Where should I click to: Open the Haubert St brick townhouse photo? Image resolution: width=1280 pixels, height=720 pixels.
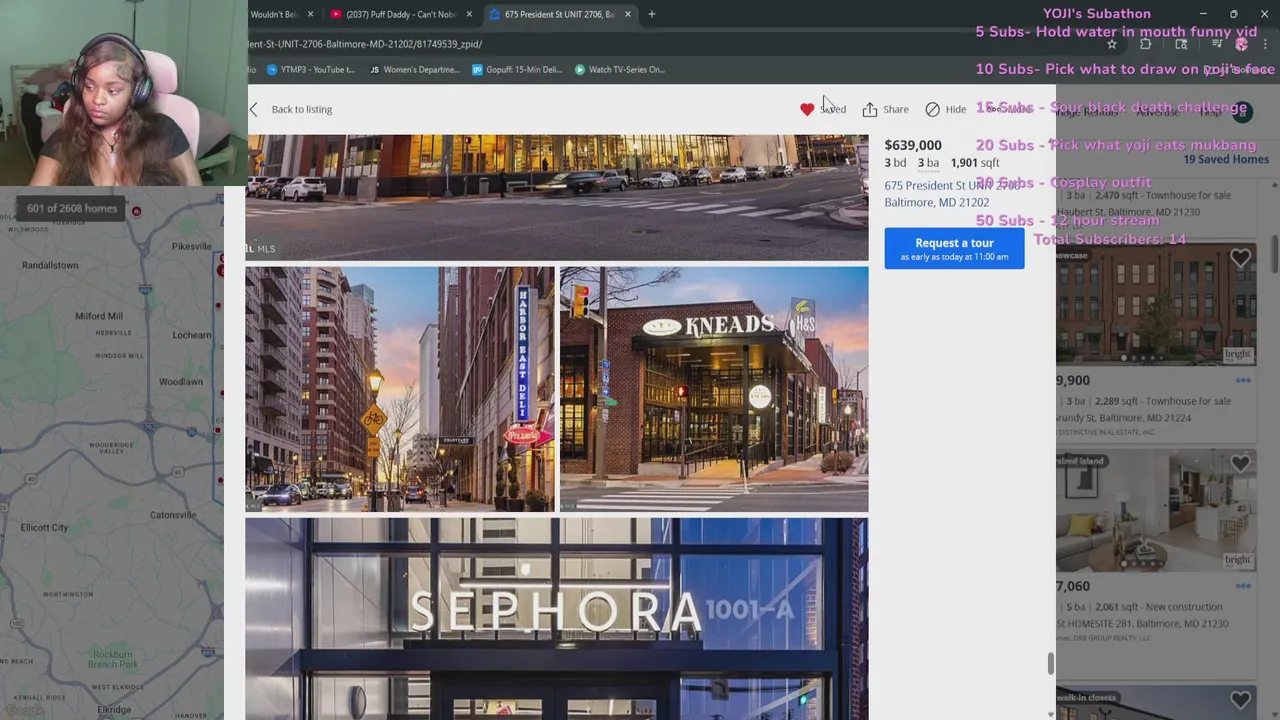(1156, 304)
